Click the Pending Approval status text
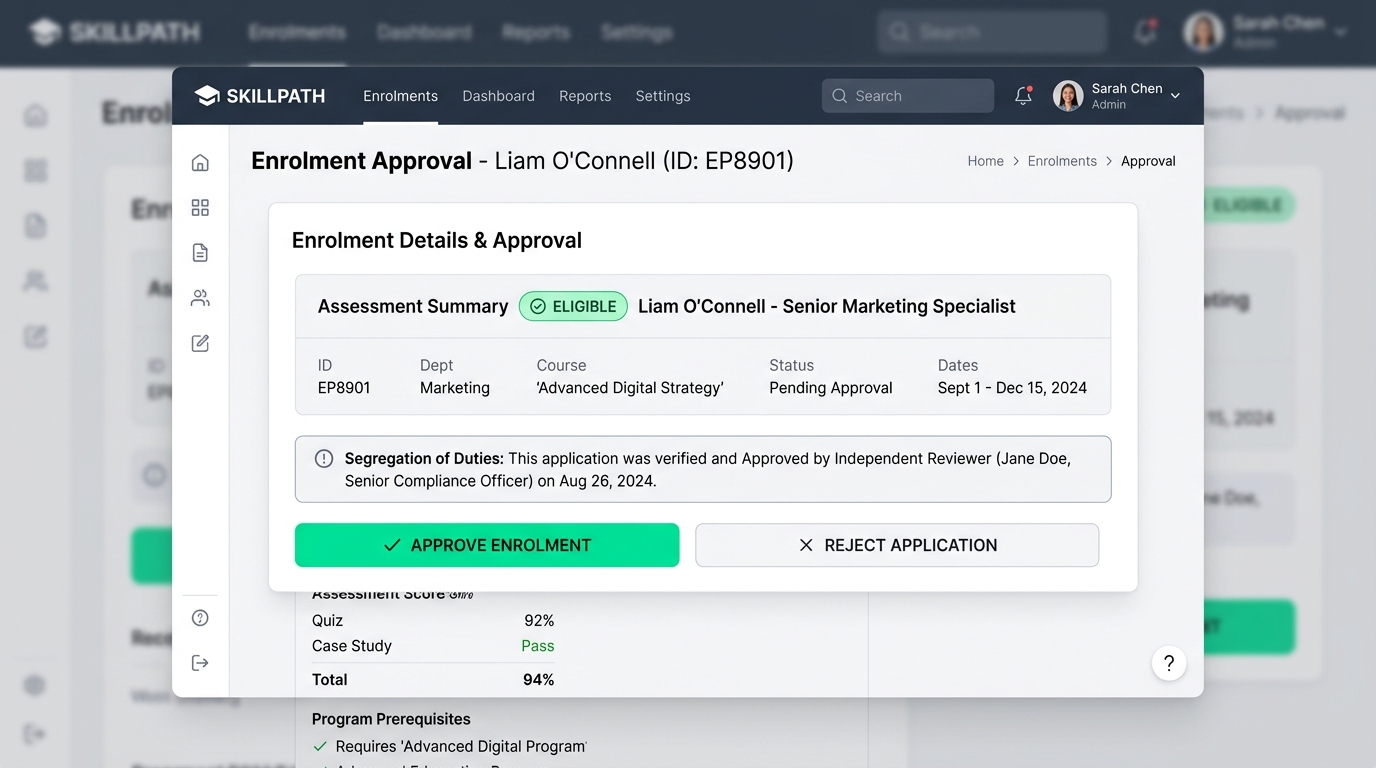Screen dimensions: 1376x768 pos(831,388)
